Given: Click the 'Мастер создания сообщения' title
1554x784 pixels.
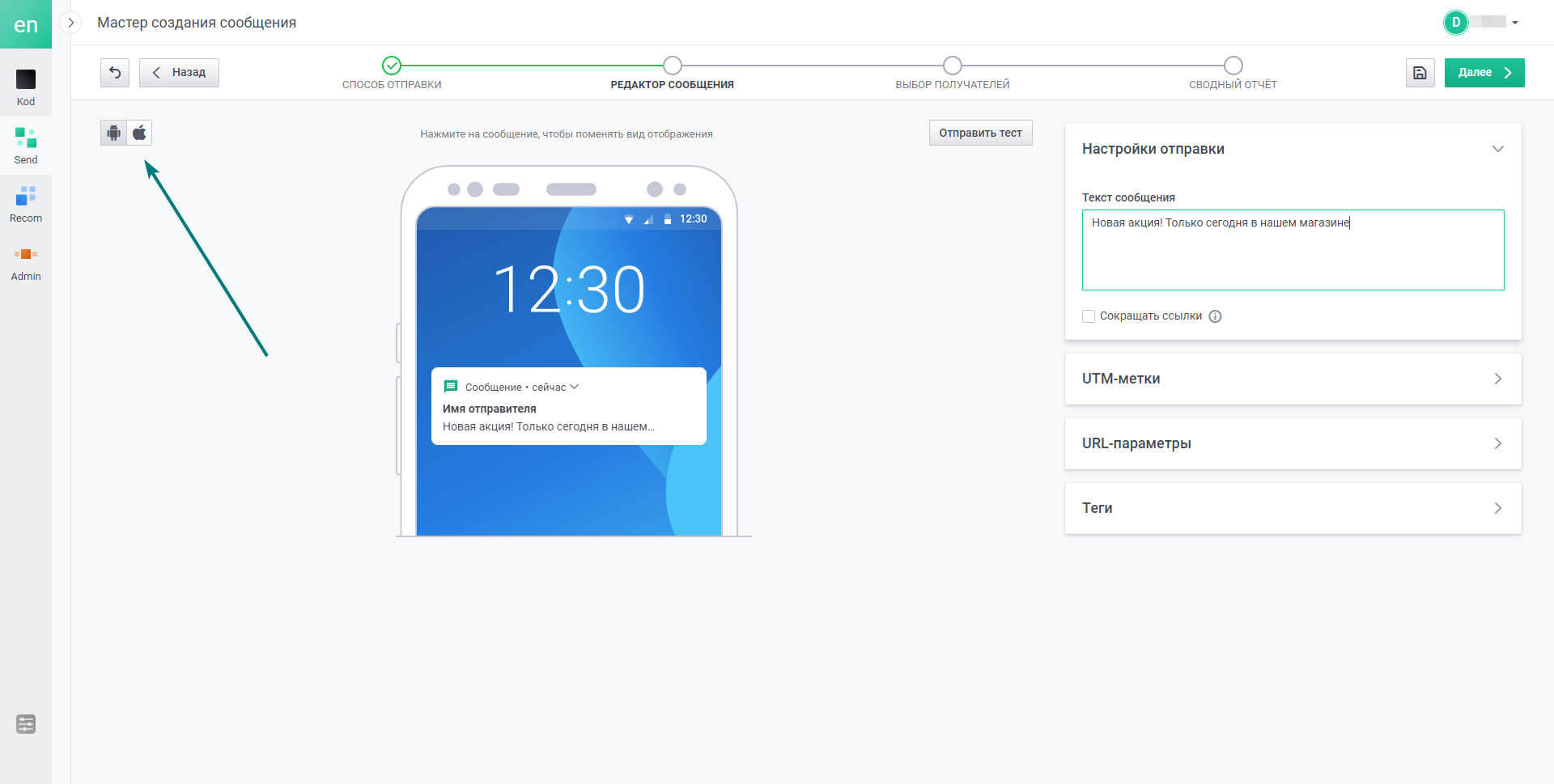Looking at the screenshot, I should point(197,23).
